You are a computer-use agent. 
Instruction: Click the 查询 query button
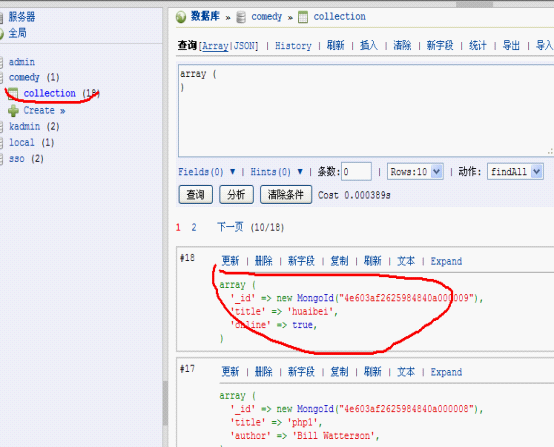195,195
